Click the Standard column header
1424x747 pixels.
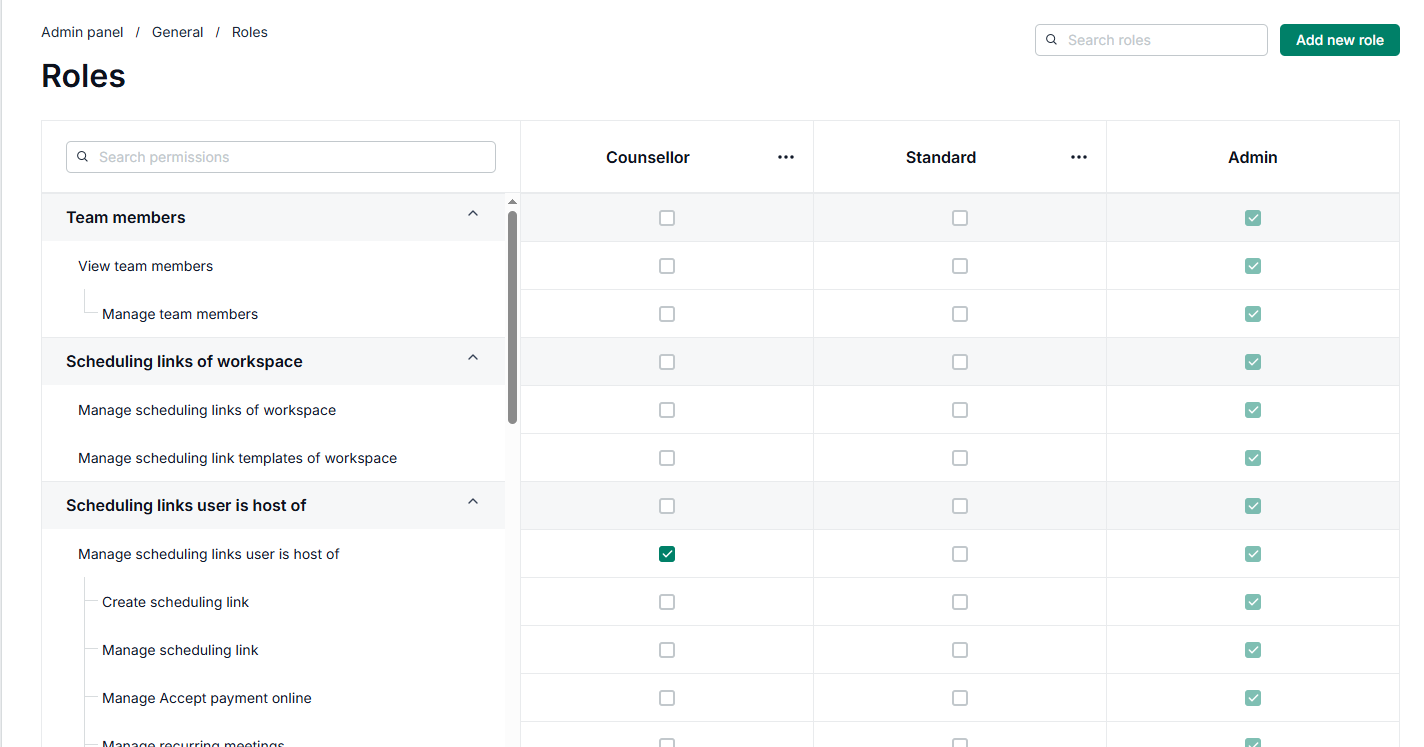(x=941, y=157)
